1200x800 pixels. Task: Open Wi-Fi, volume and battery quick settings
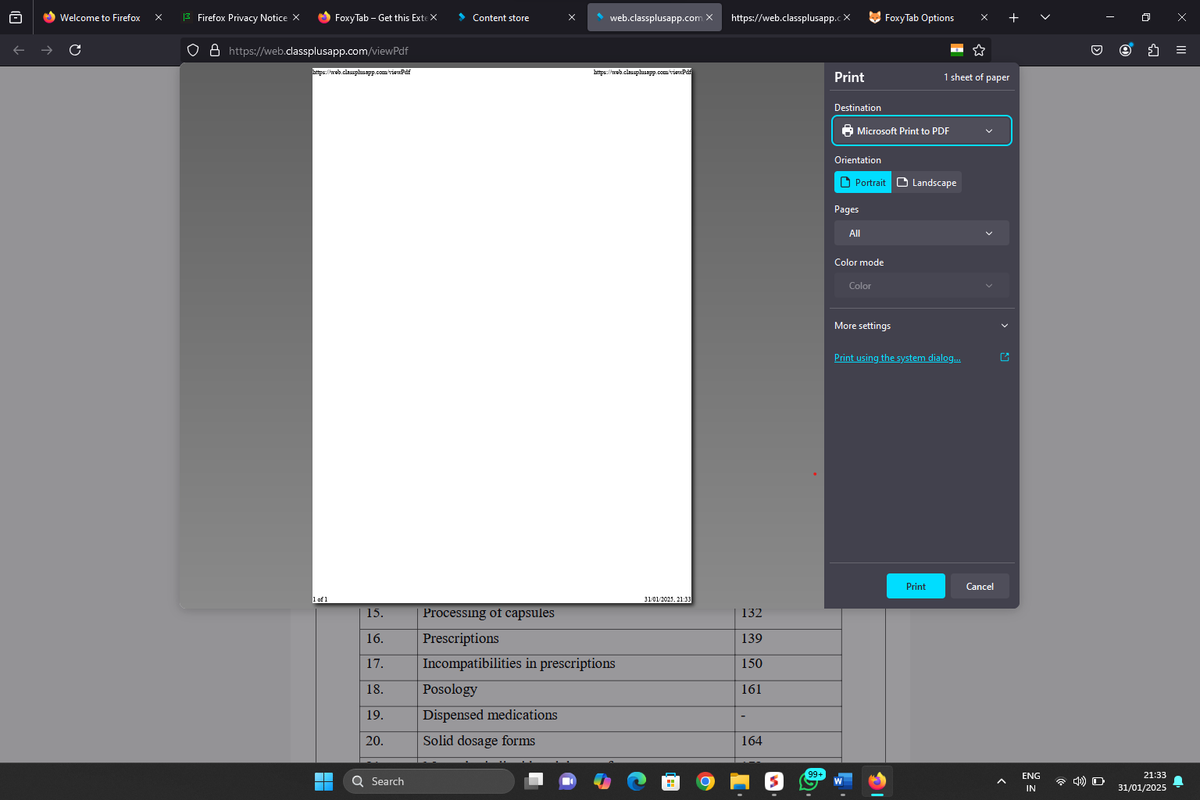[1080, 781]
